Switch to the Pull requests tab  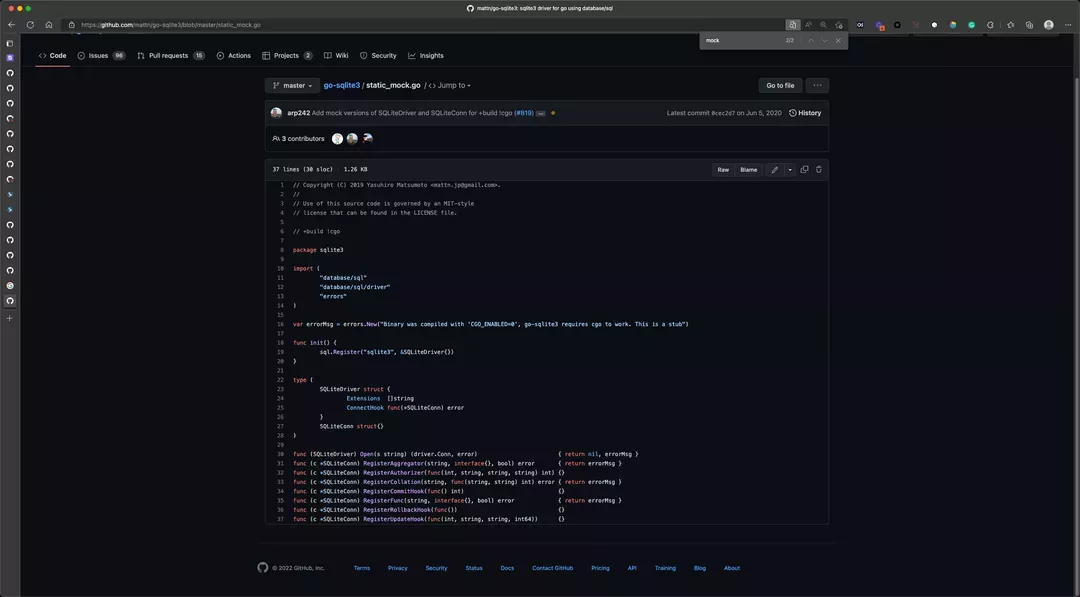pos(168,55)
